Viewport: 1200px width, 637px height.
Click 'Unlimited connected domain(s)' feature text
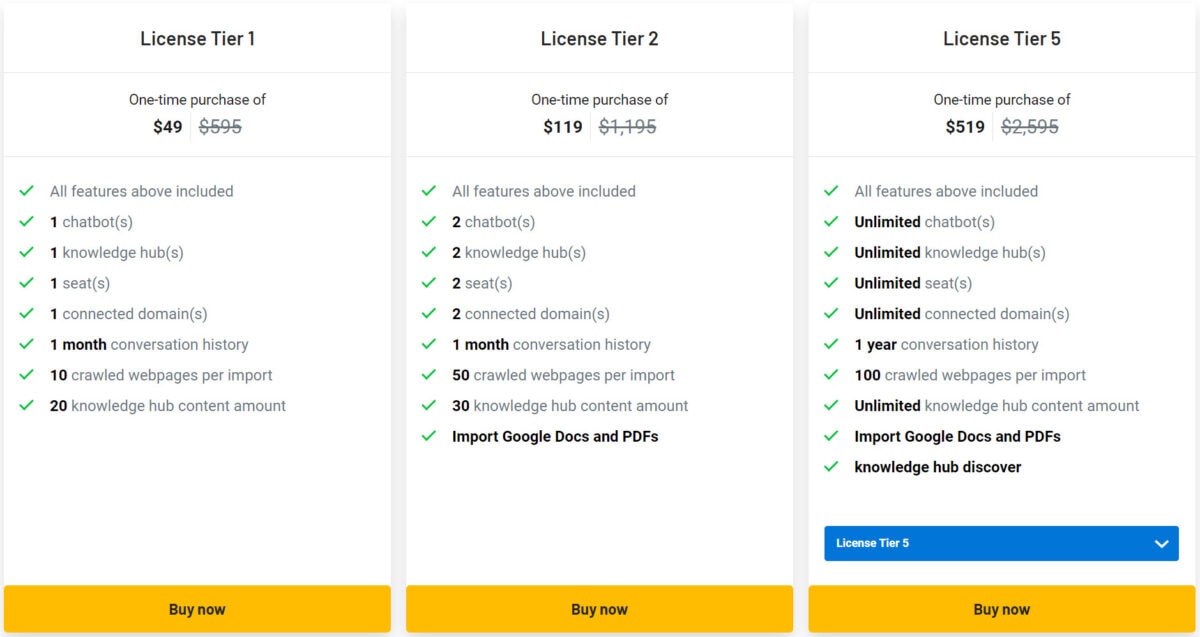click(x=962, y=314)
